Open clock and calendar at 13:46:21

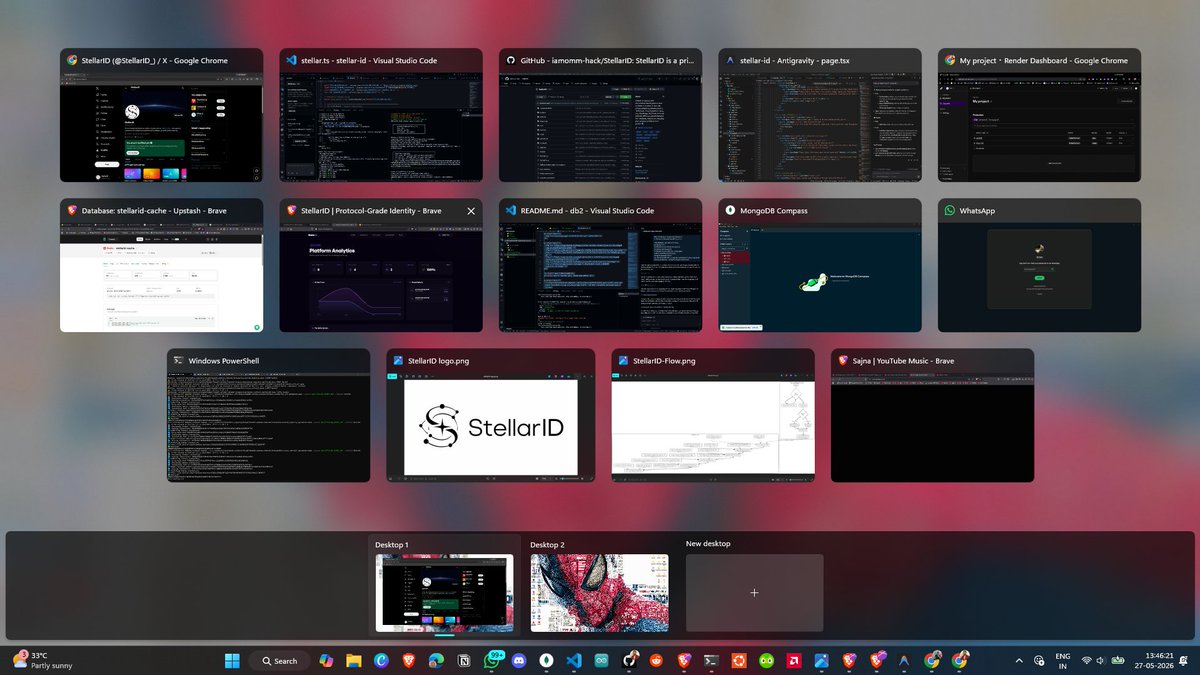pos(1152,660)
